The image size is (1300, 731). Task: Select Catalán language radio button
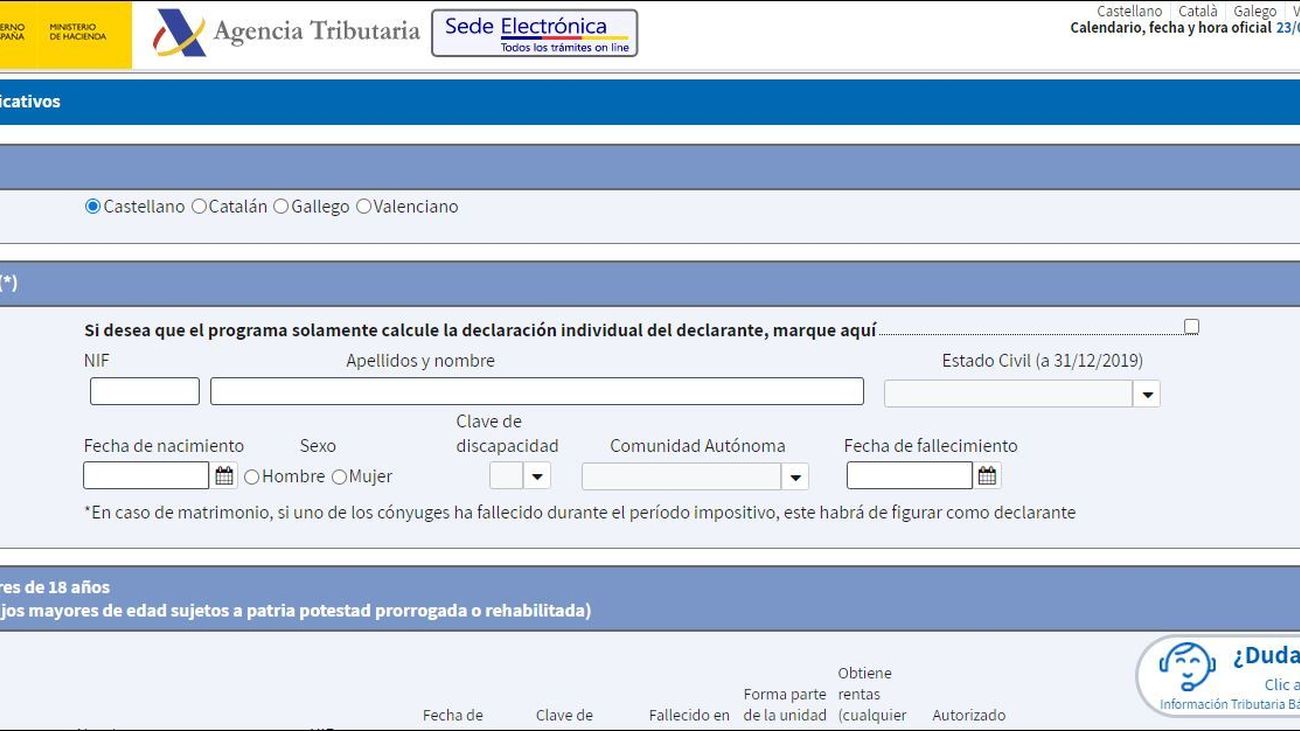199,207
